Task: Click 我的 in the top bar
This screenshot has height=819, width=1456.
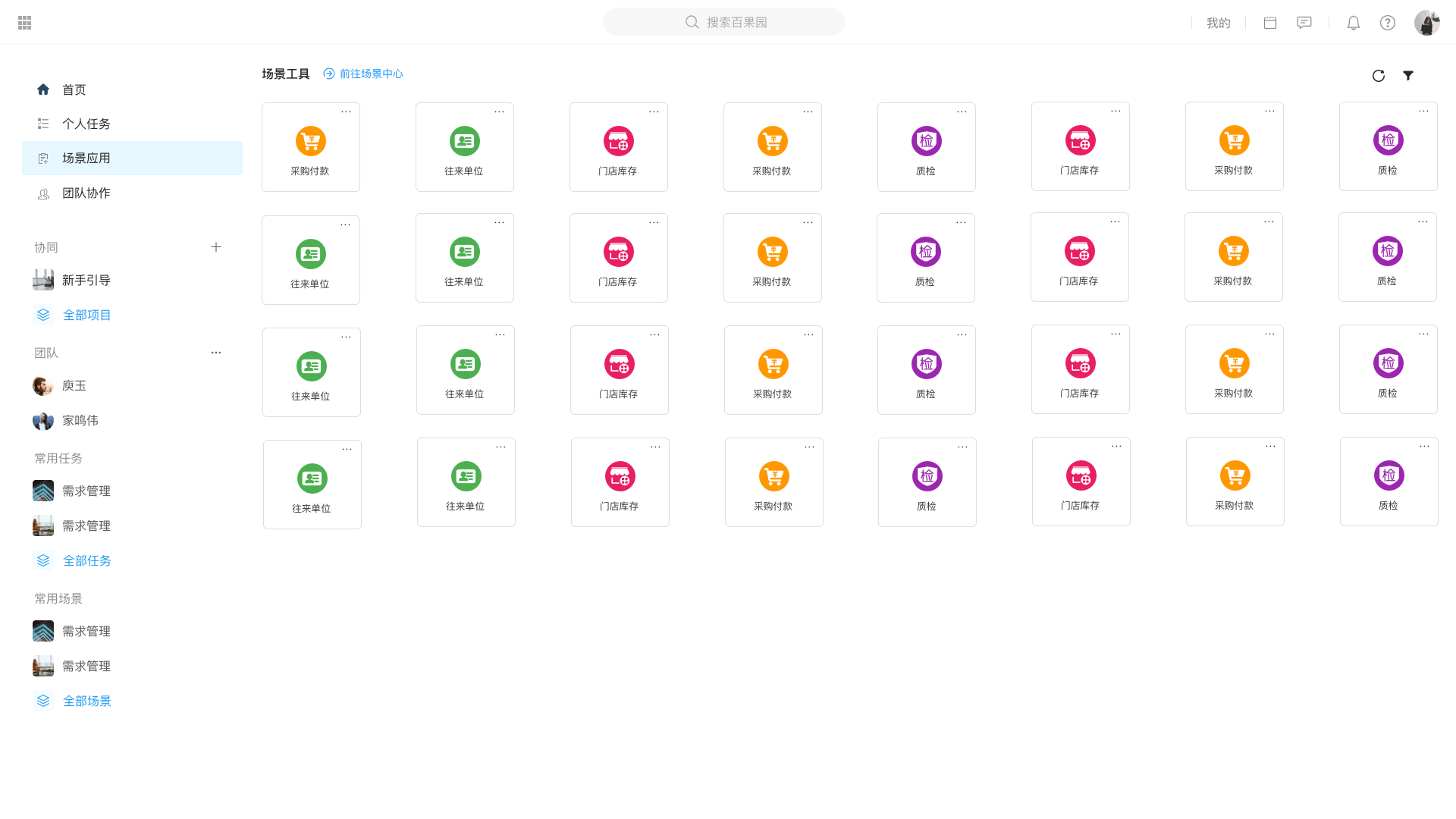Action: pyautogui.click(x=1218, y=23)
